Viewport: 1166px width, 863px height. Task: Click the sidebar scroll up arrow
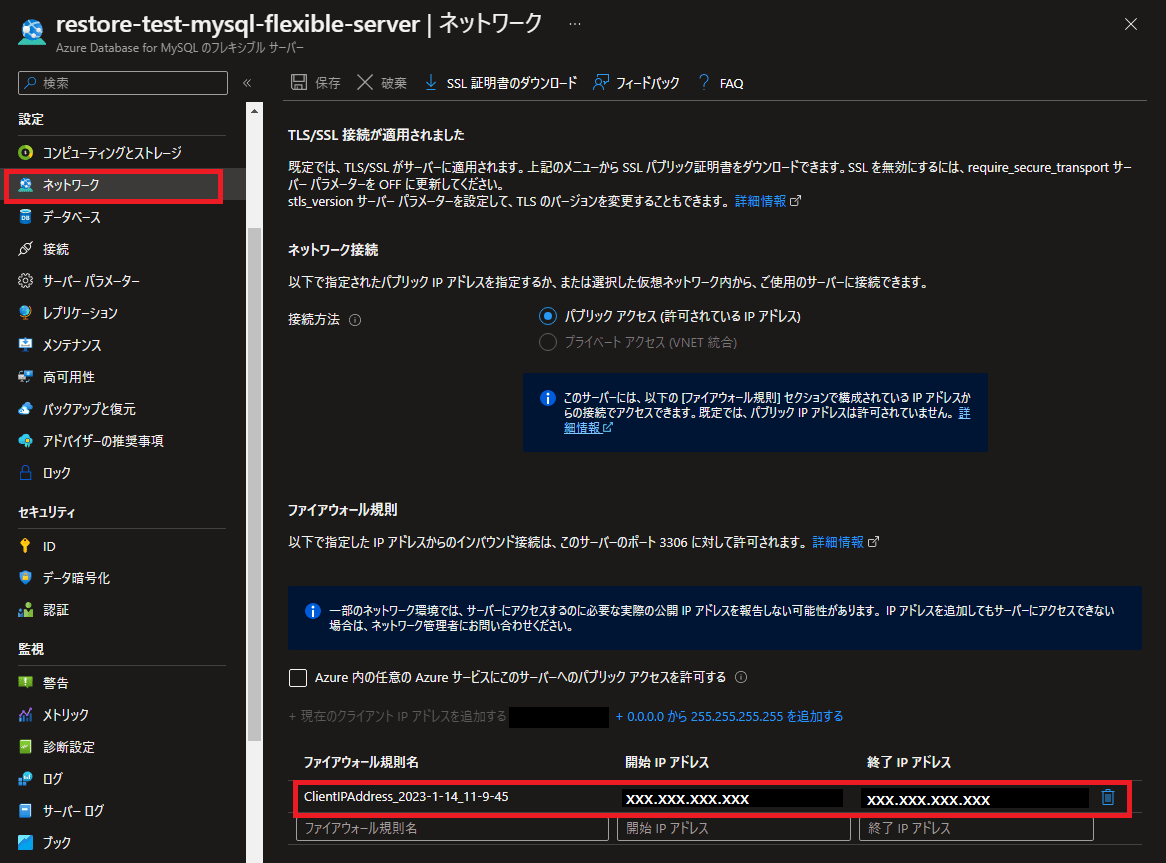tap(254, 111)
